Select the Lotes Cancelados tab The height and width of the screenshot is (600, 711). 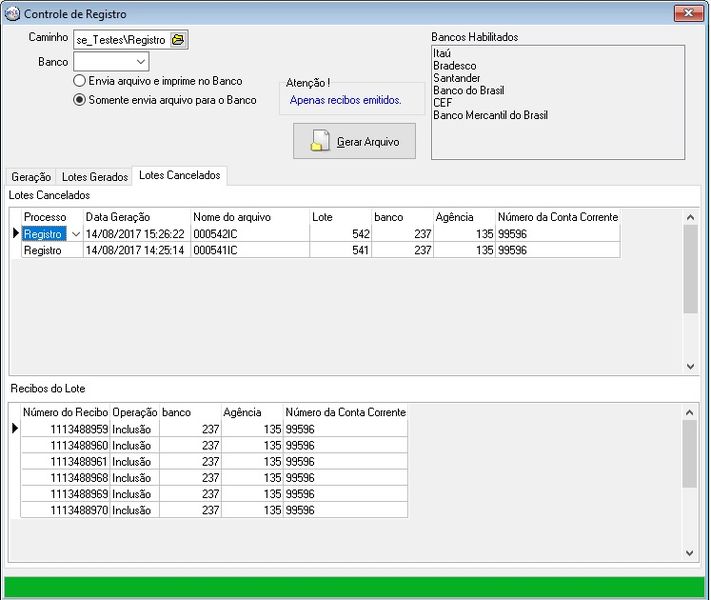tap(179, 176)
